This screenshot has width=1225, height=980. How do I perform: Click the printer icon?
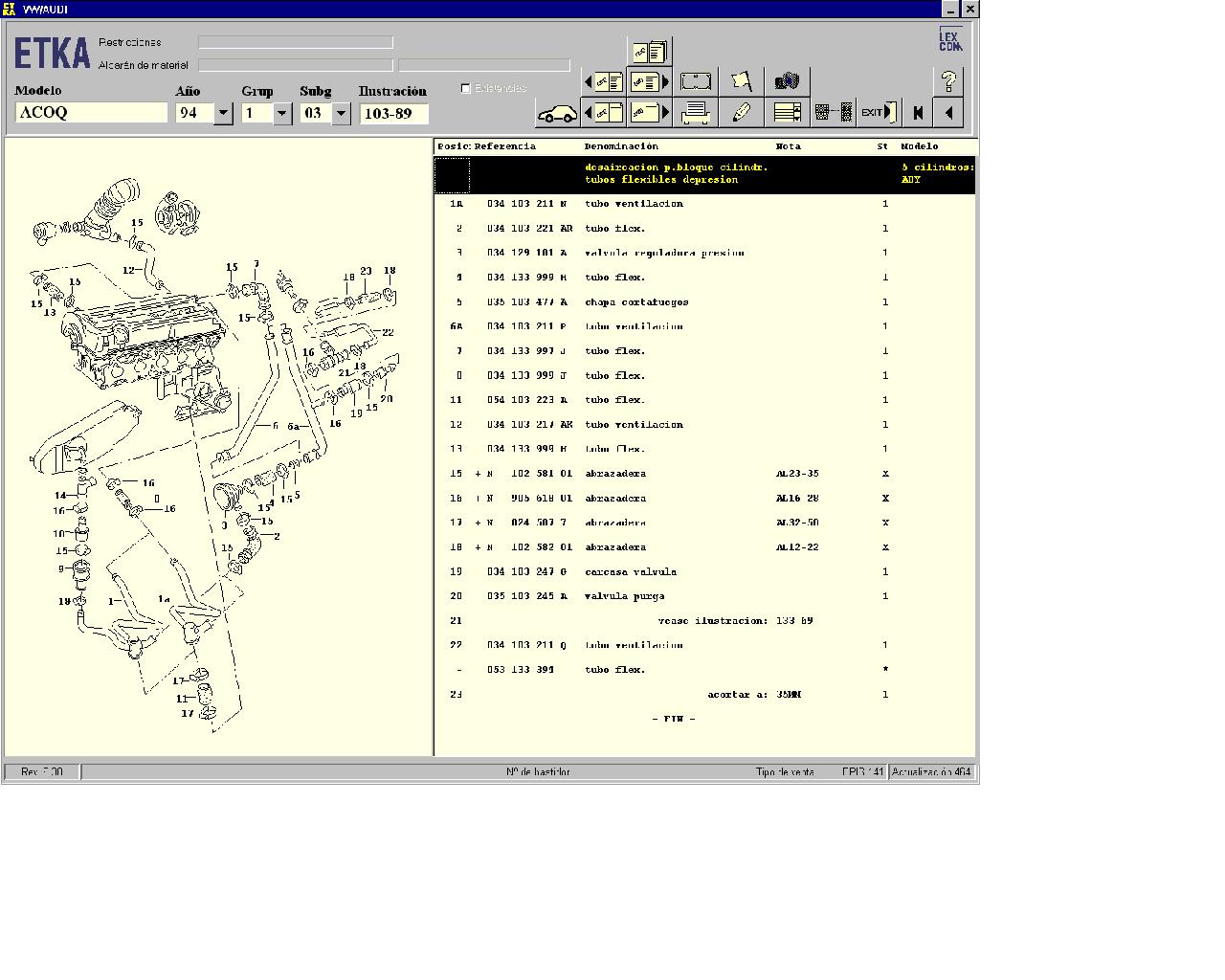[x=696, y=113]
